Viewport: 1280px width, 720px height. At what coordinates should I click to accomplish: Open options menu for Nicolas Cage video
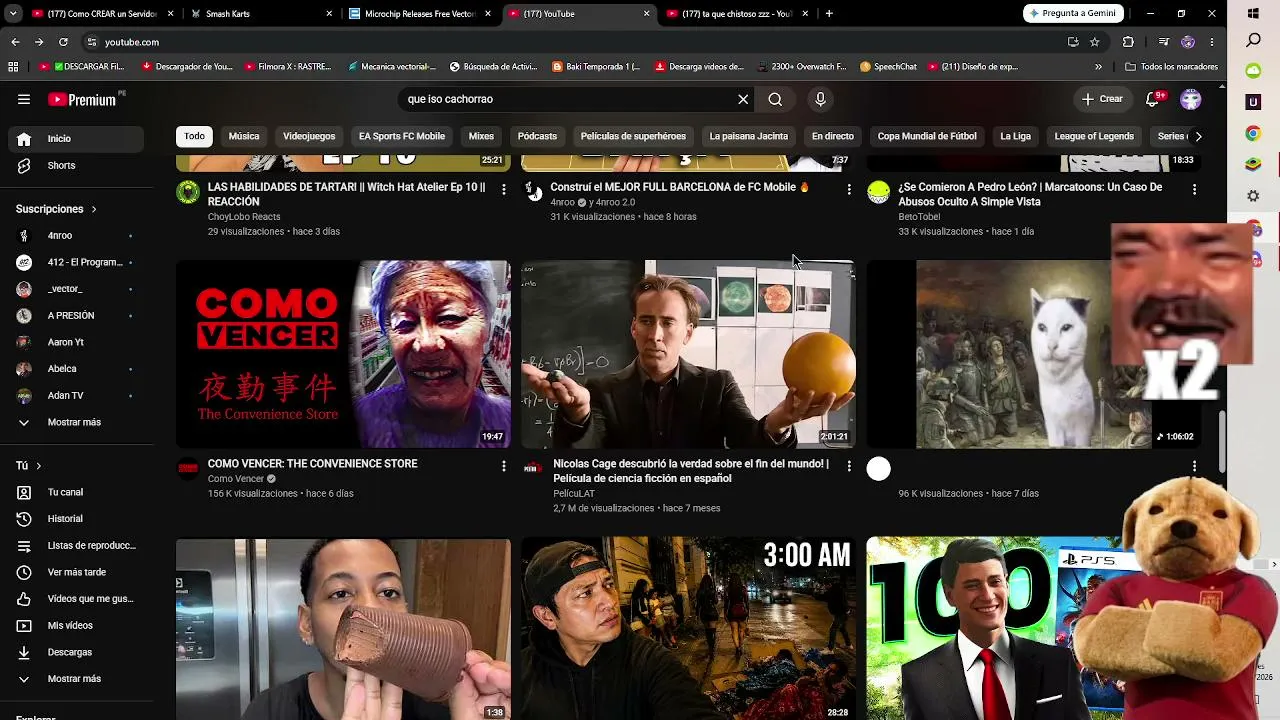coord(849,466)
